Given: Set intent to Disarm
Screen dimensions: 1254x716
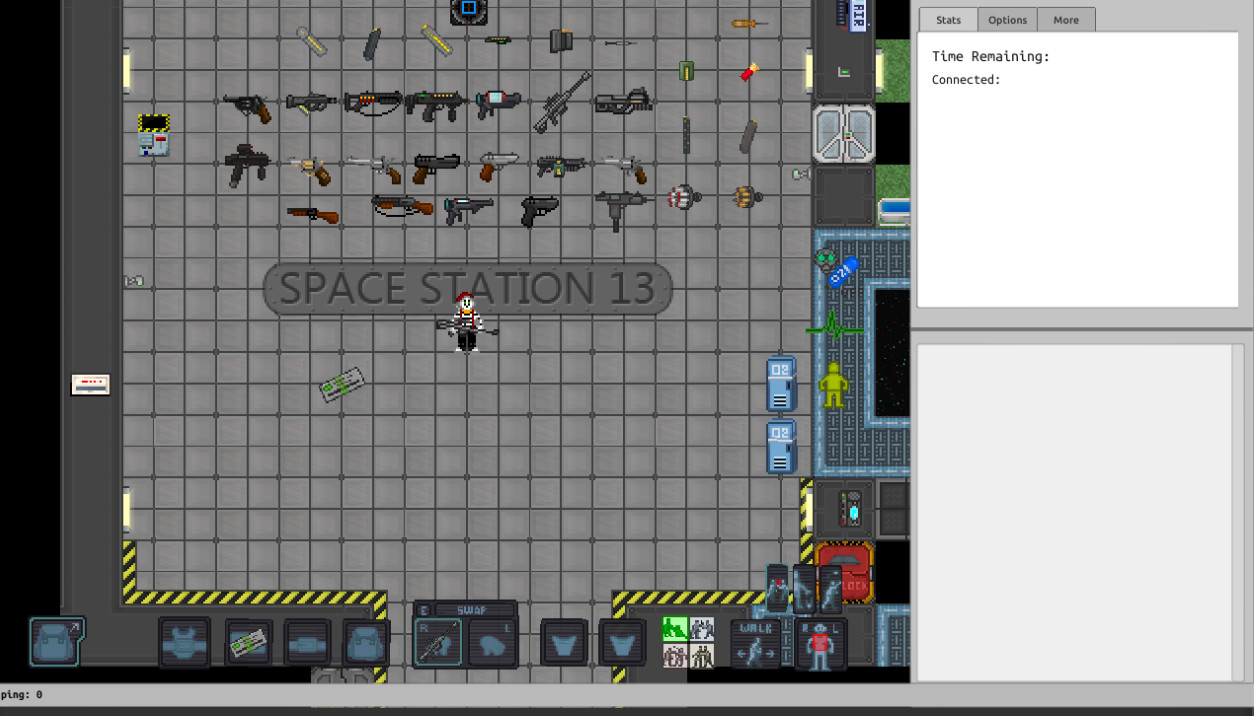Looking at the screenshot, I should pyautogui.click(x=701, y=628).
